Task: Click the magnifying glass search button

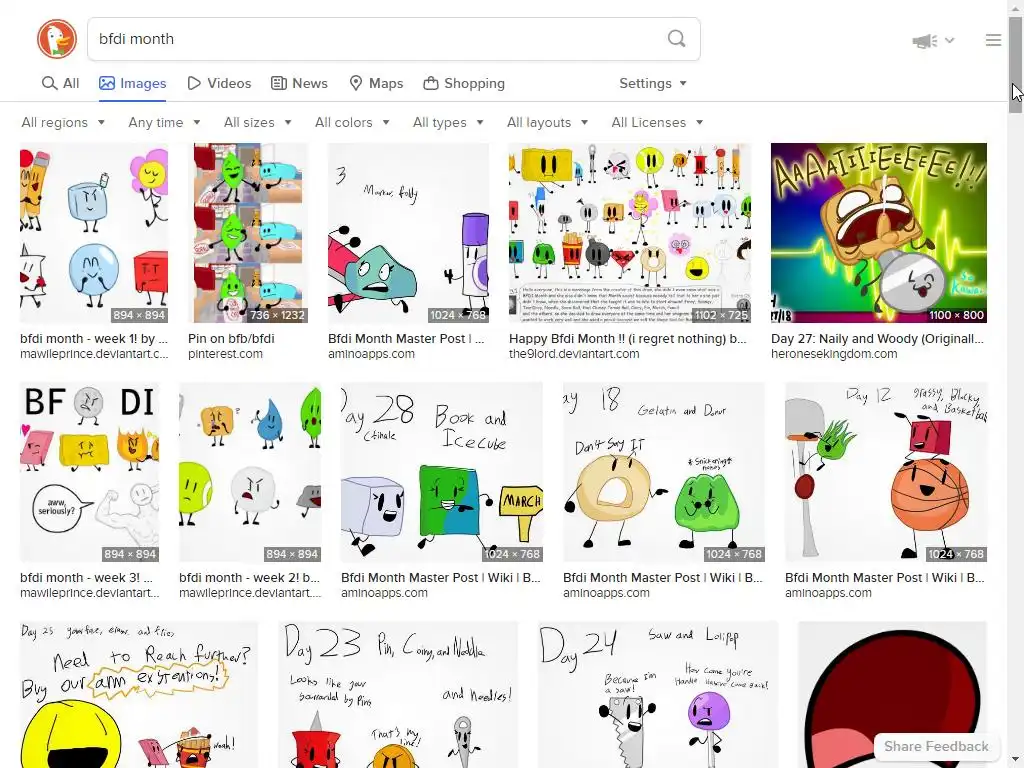Action: [x=677, y=39]
